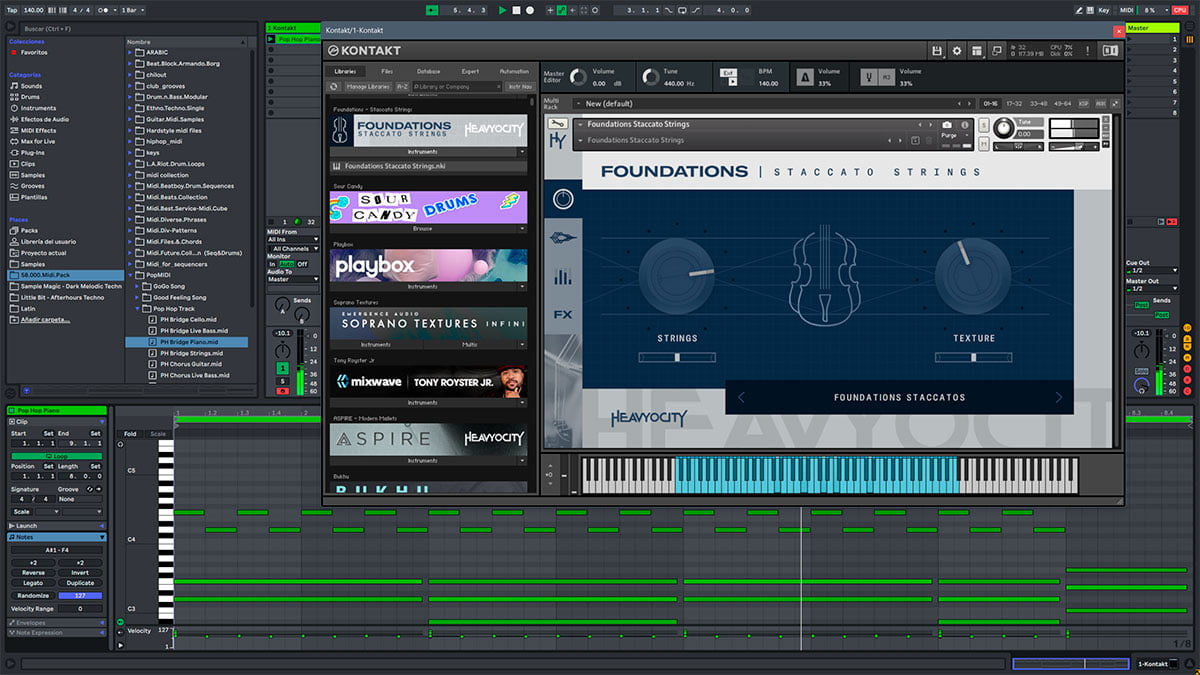Switch to Kontakt Database tab
Viewport: 1200px width, 675px height.
click(x=428, y=71)
